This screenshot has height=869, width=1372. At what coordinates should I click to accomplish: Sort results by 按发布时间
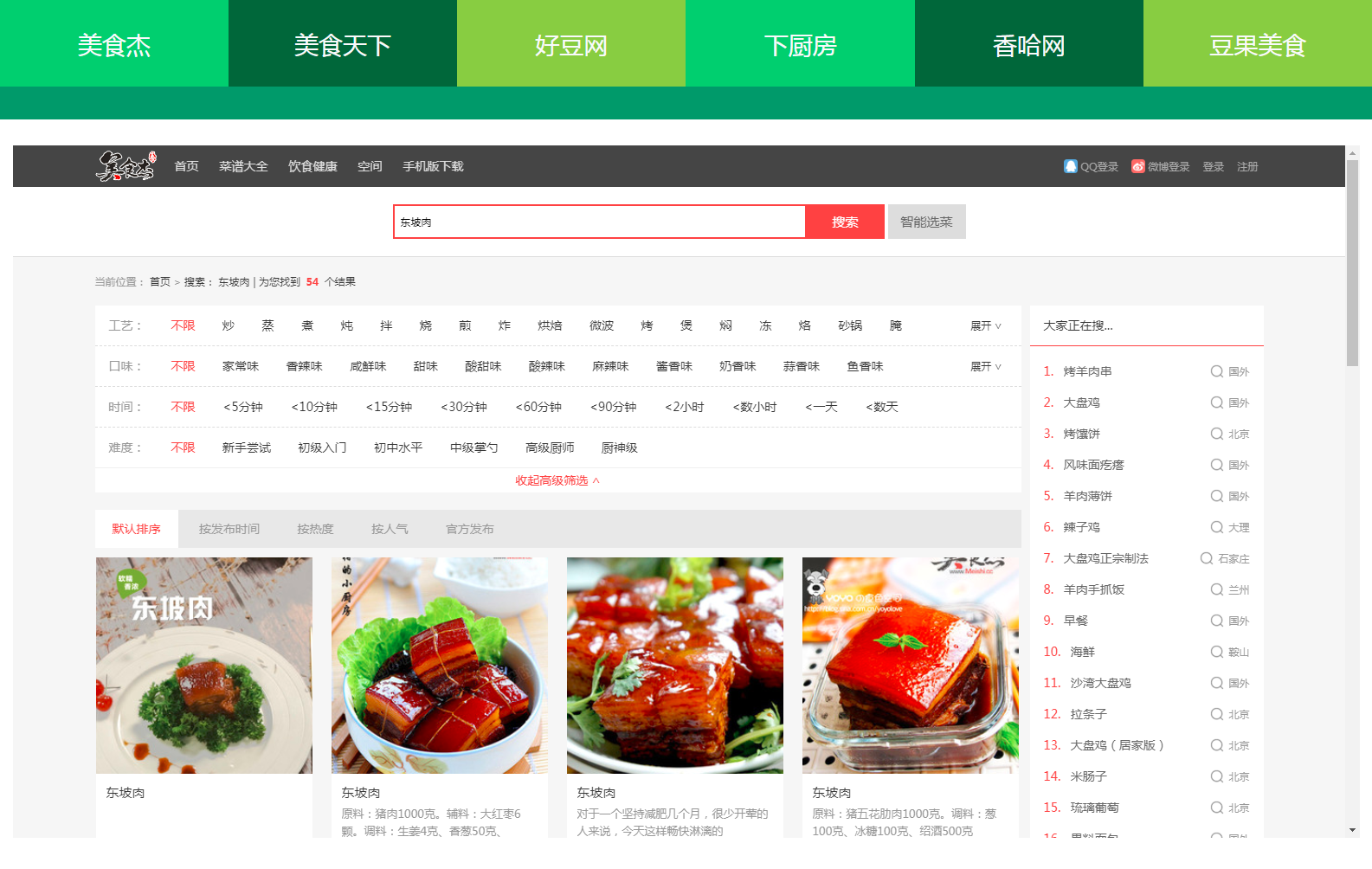[229, 529]
